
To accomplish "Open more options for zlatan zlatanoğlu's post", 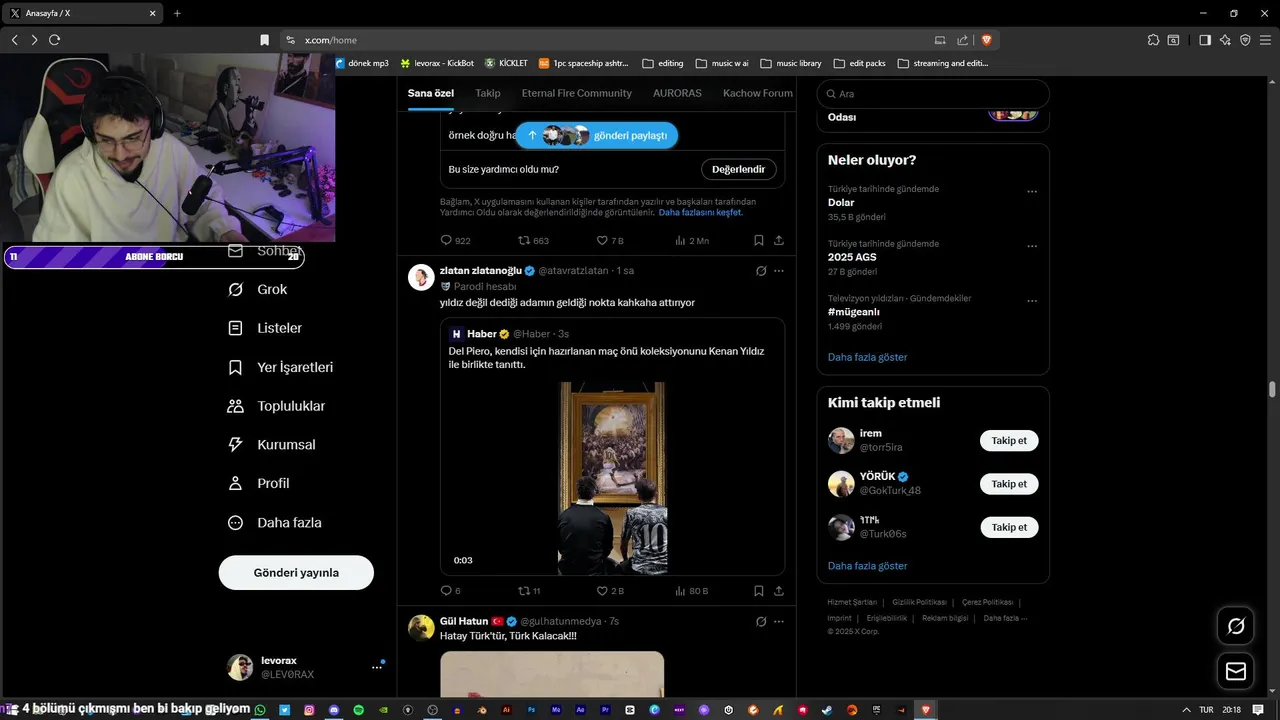I will pyautogui.click(x=779, y=271).
